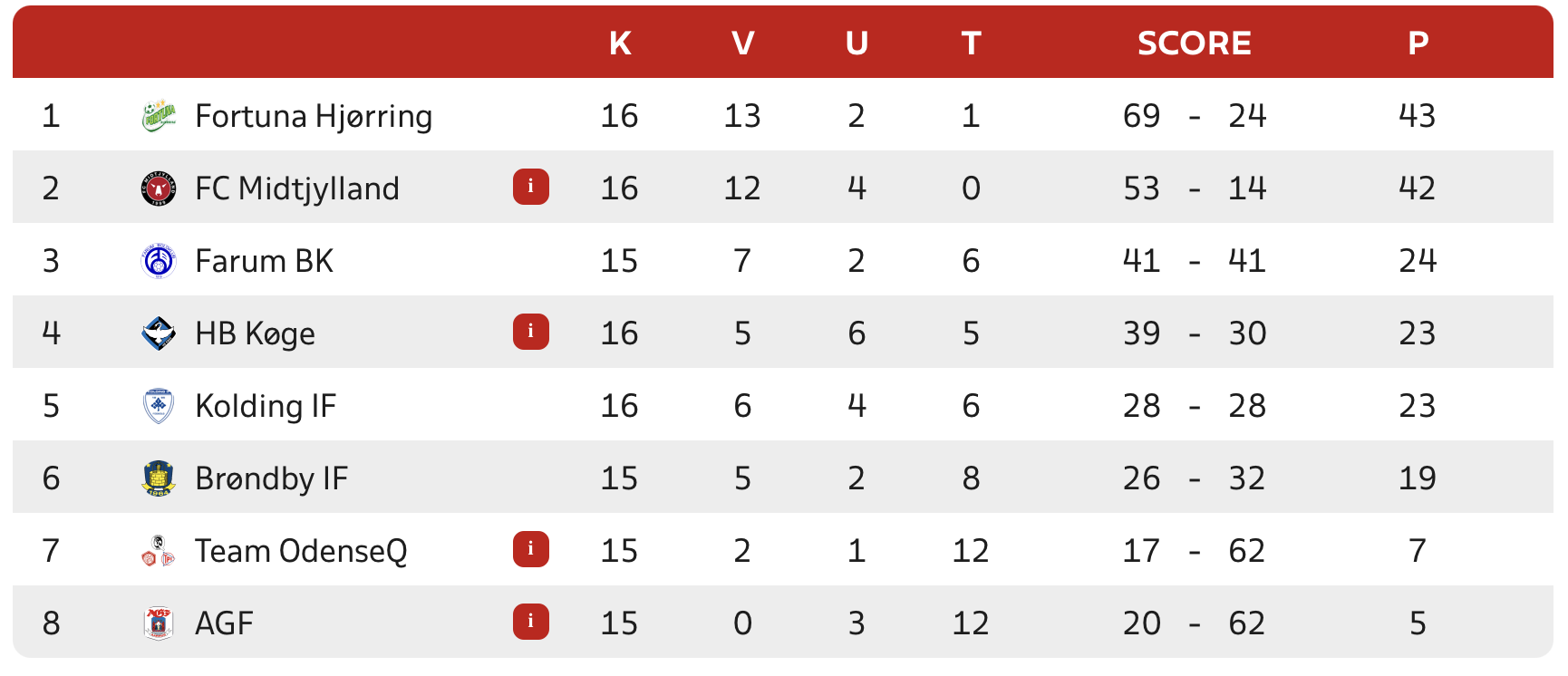
Task: Open the Brøndby IF team link
Action: click(x=271, y=478)
